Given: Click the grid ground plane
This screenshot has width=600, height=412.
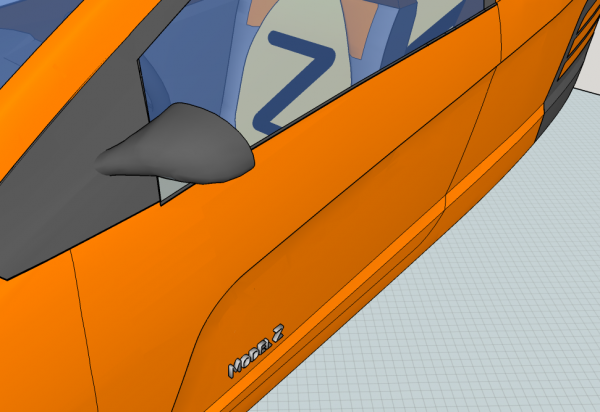Looking at the screenshot, I should 500,320.
